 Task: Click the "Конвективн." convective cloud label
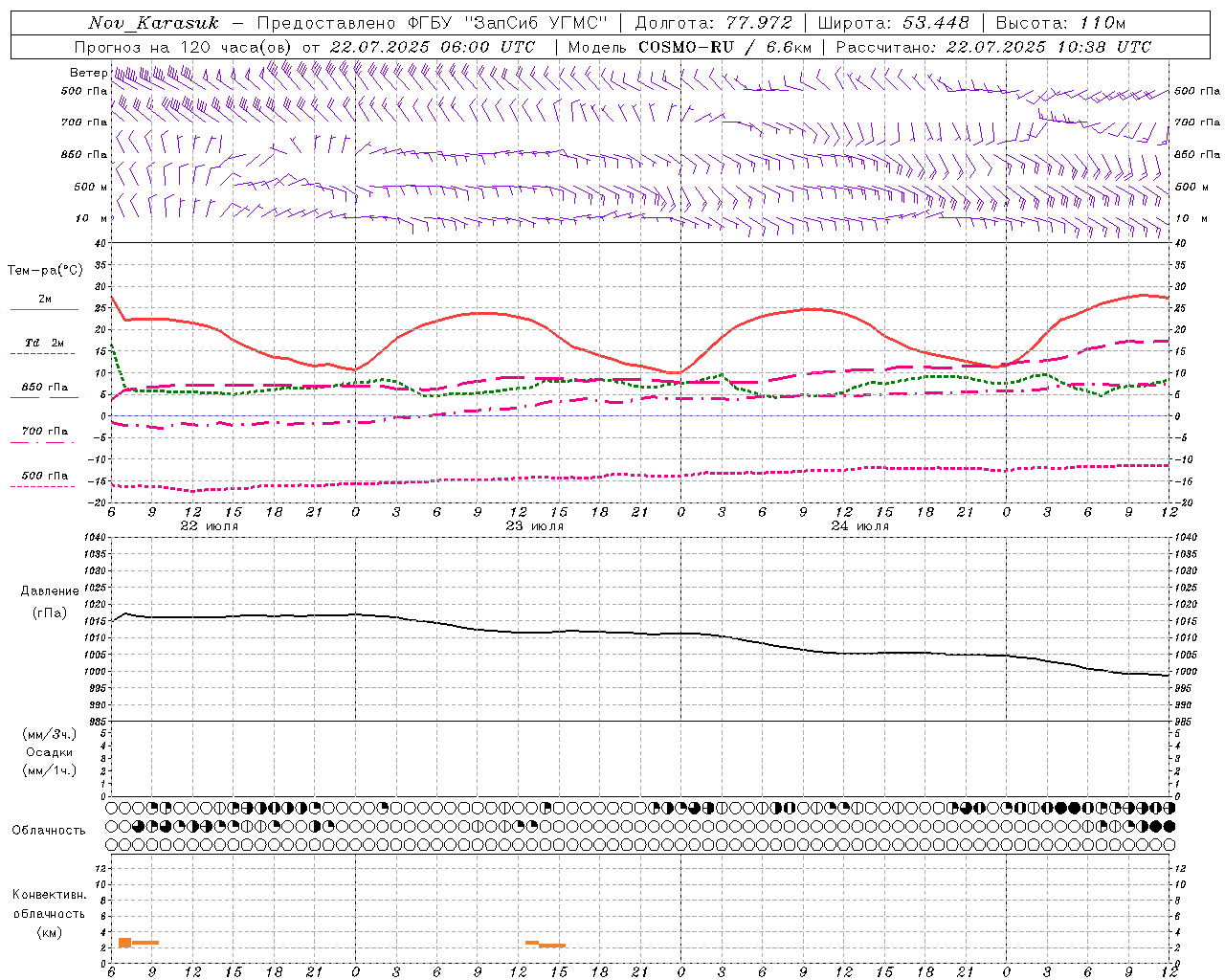[49, 895]
